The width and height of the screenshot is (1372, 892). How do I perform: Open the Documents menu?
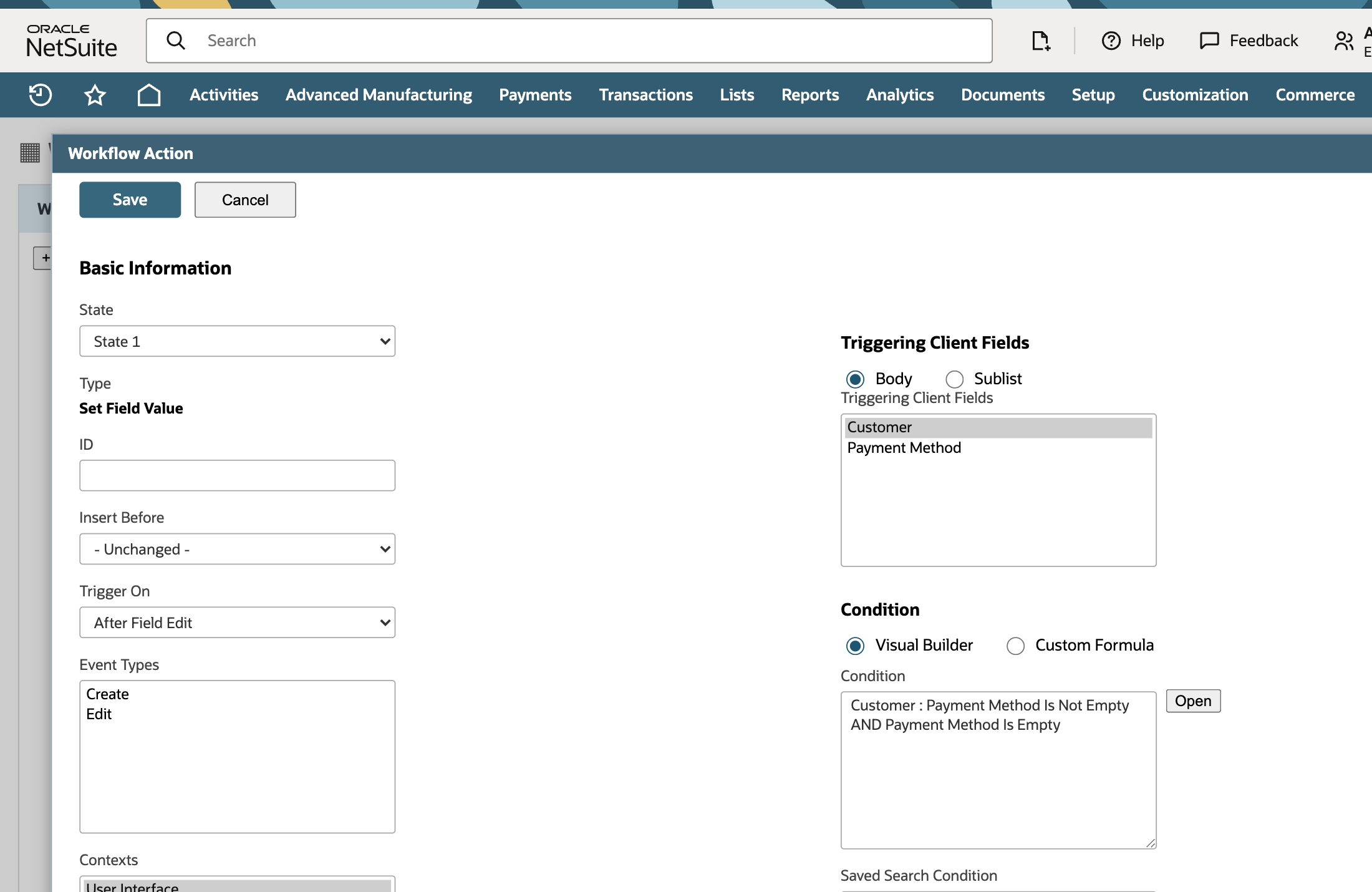point(1003,95)
